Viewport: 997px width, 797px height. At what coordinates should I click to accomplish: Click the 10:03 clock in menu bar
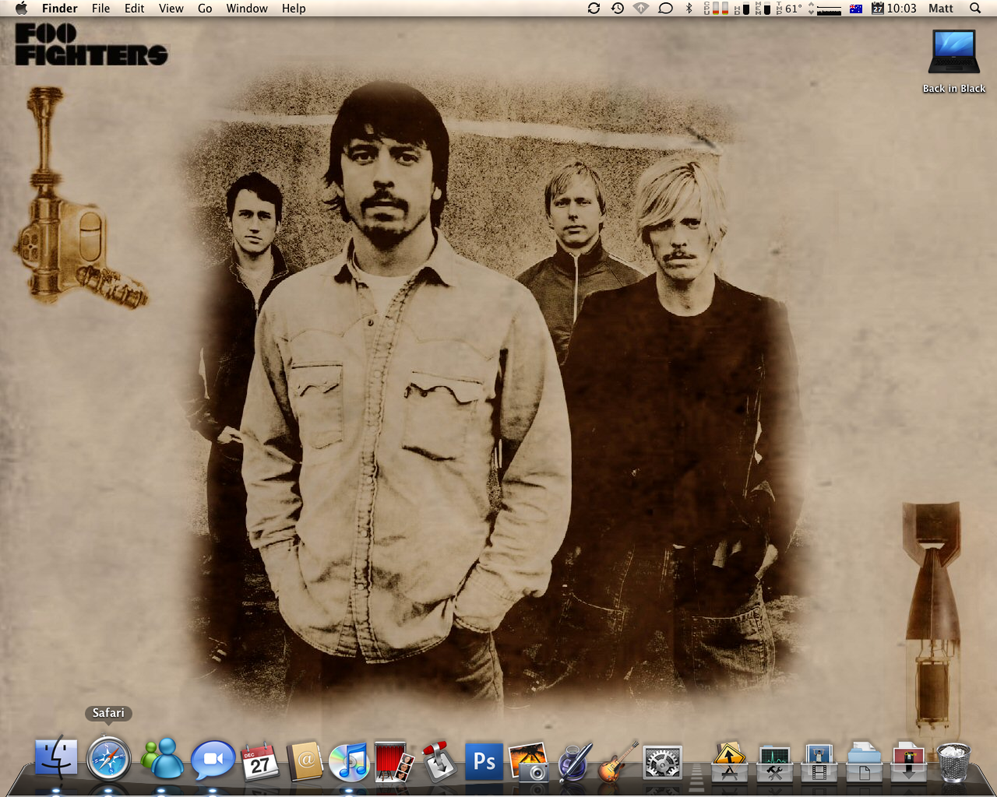pyautogui.click(x=901, y=8)
